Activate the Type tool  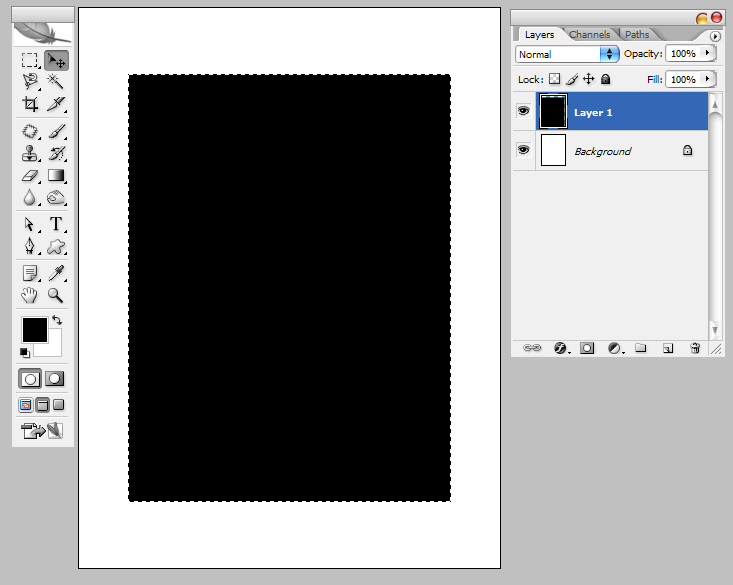click(x=56, y=224)
